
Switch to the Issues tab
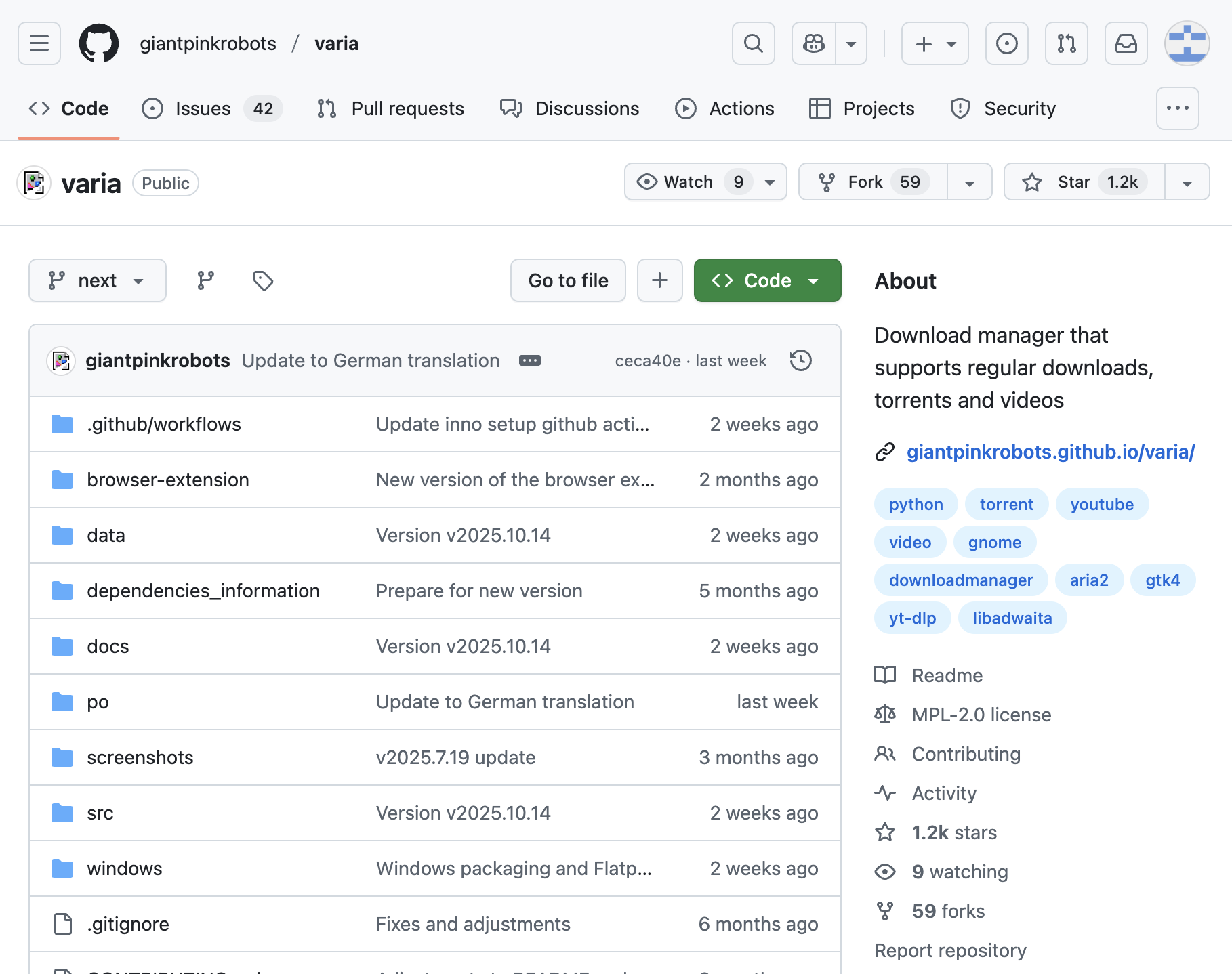pos(203,108)
